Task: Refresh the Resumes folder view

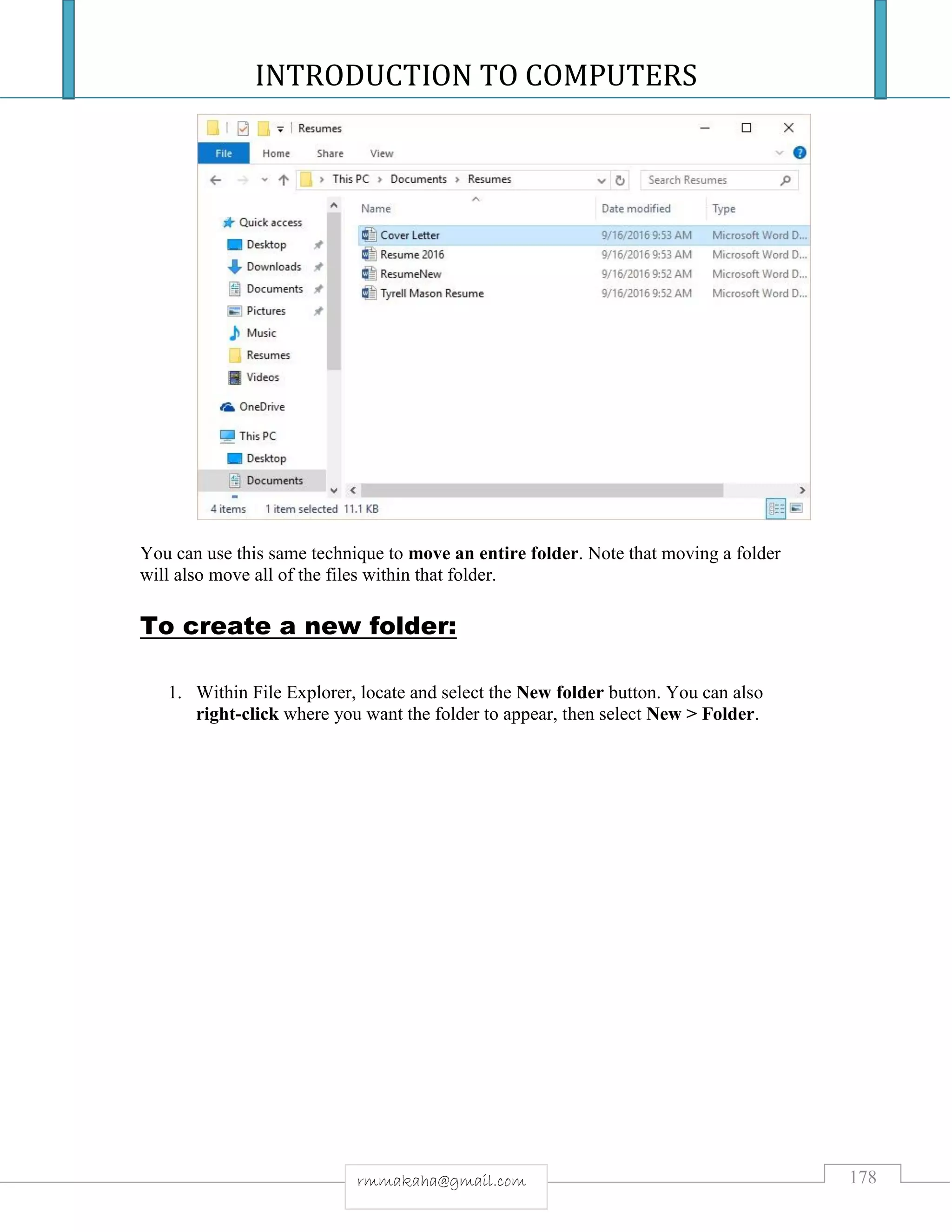Action: tap(620, 180)
